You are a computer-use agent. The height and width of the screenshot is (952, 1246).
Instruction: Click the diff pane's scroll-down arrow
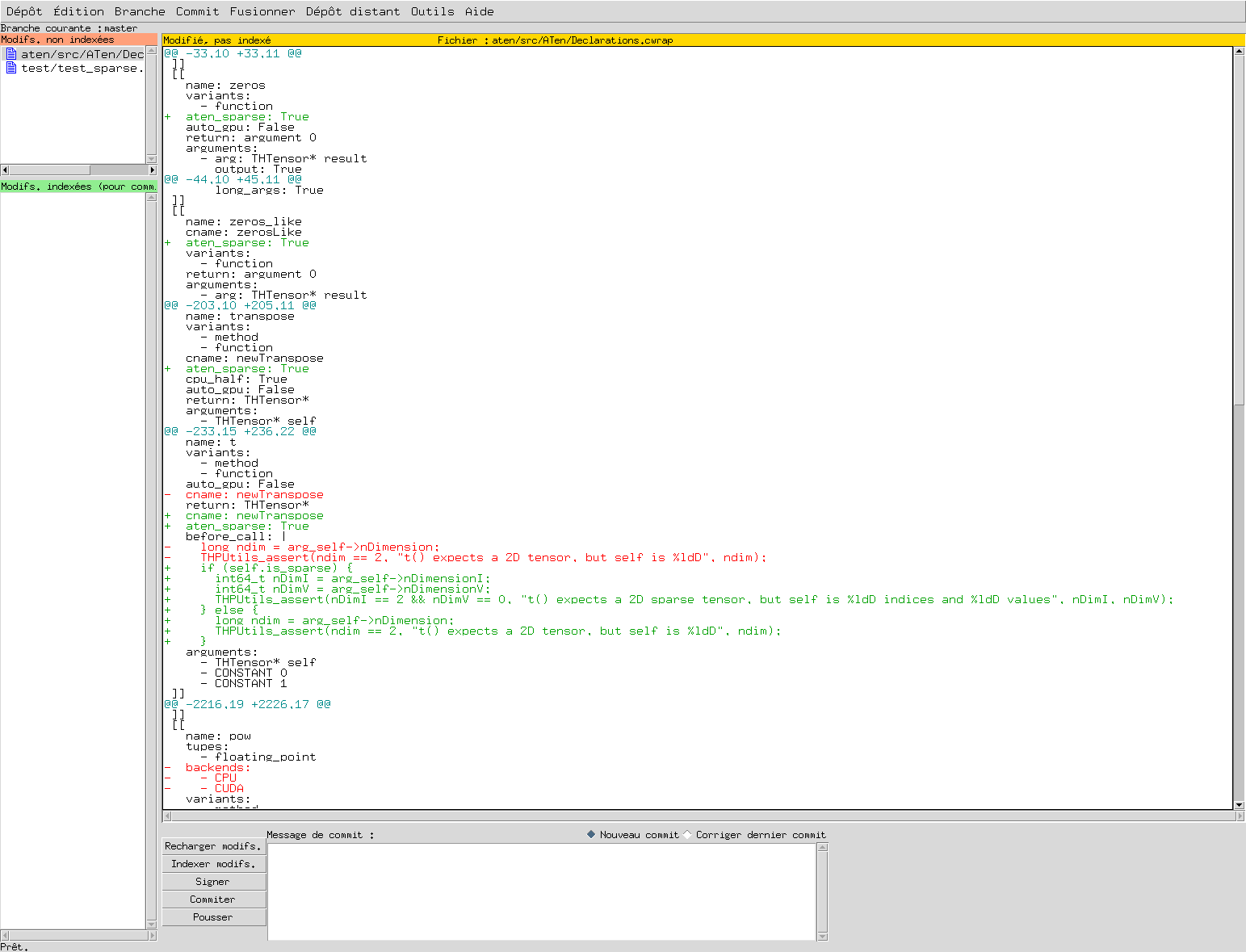coord(1239,805)
